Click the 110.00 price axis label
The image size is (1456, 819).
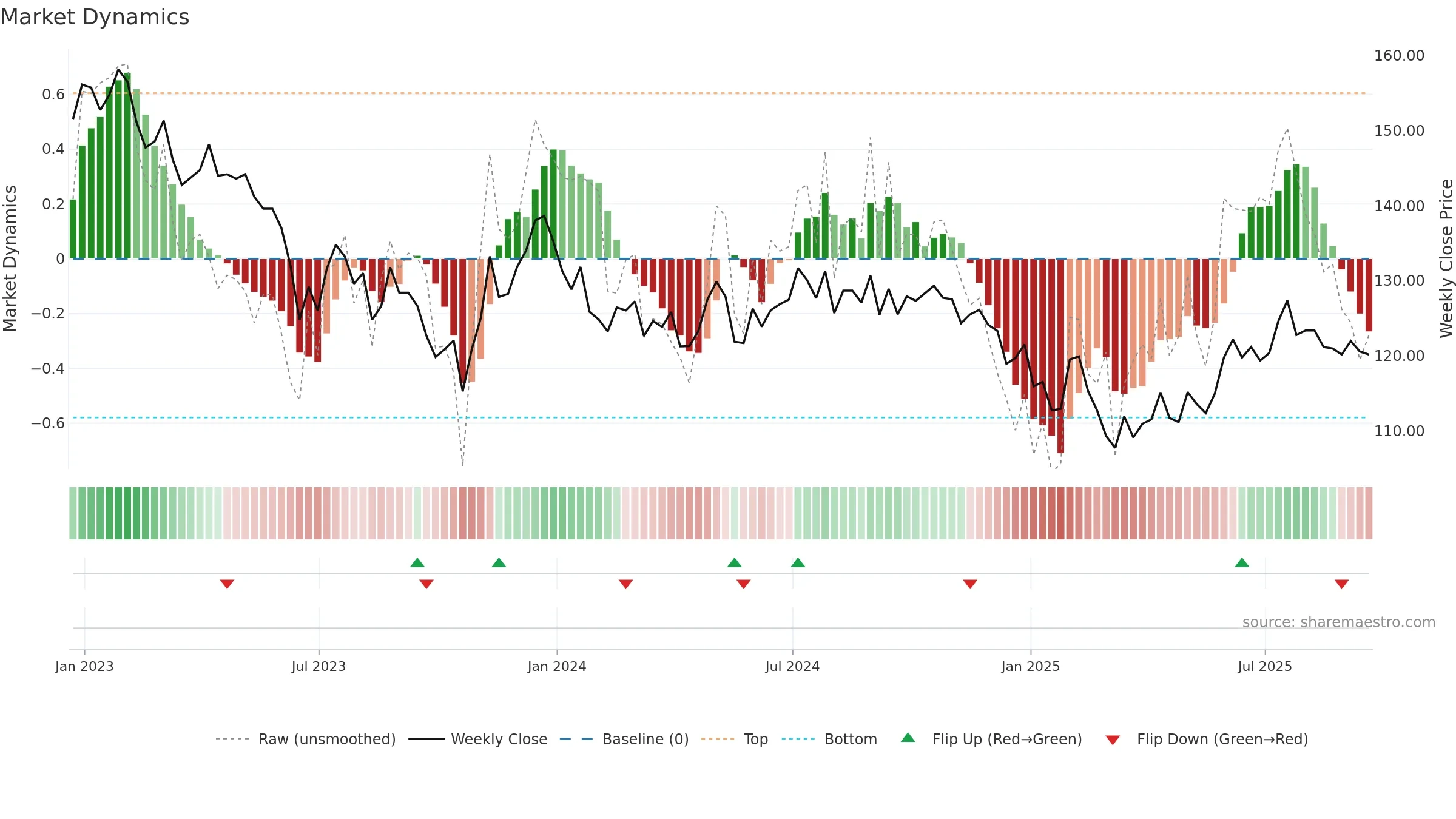coord(1399,431)
